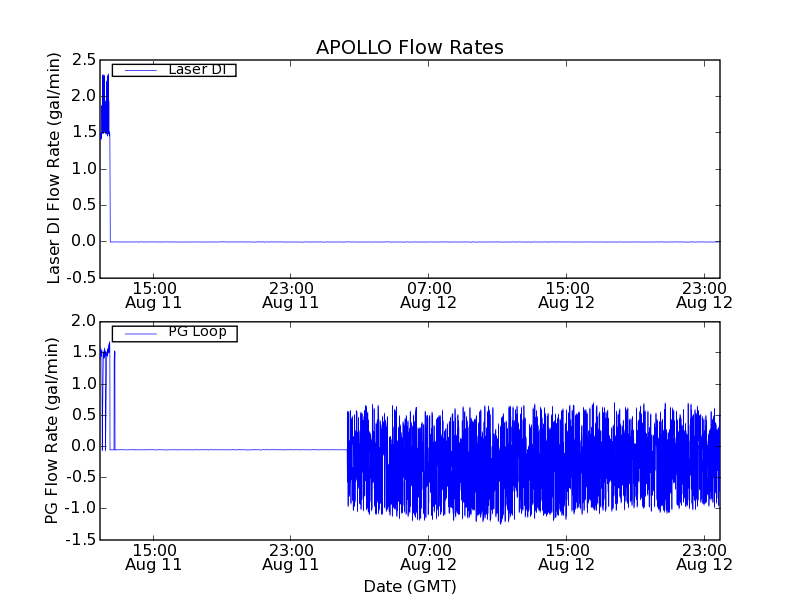Click the 1.0 tick on PG Flow axis
This screenshot has height=600, width=800.
pyautogui.click(x=84, y=384)
